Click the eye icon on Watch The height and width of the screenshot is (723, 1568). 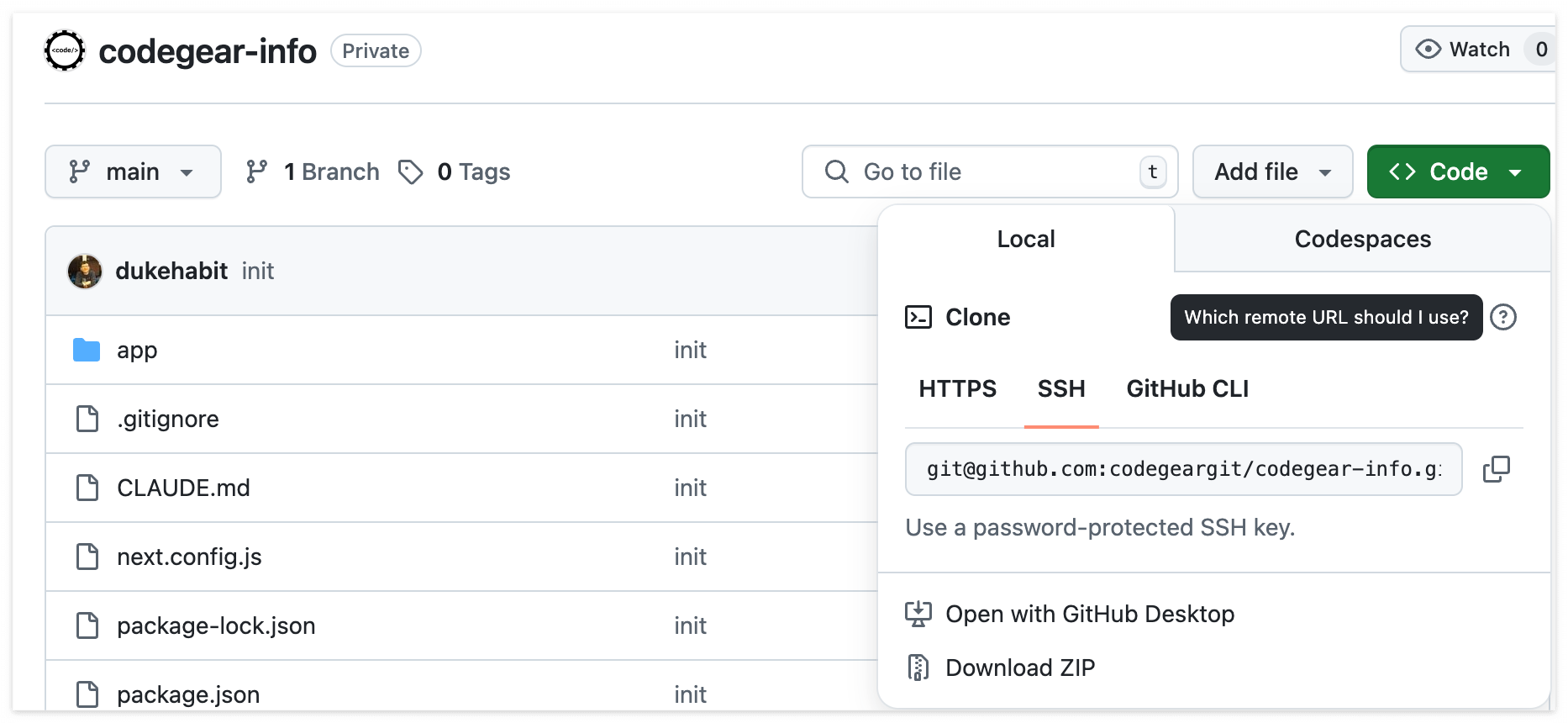pos(1428,50)
